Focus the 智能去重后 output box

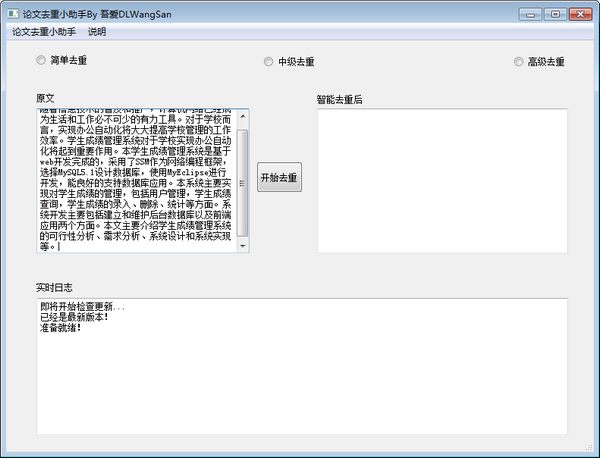(x=441, y=180)
